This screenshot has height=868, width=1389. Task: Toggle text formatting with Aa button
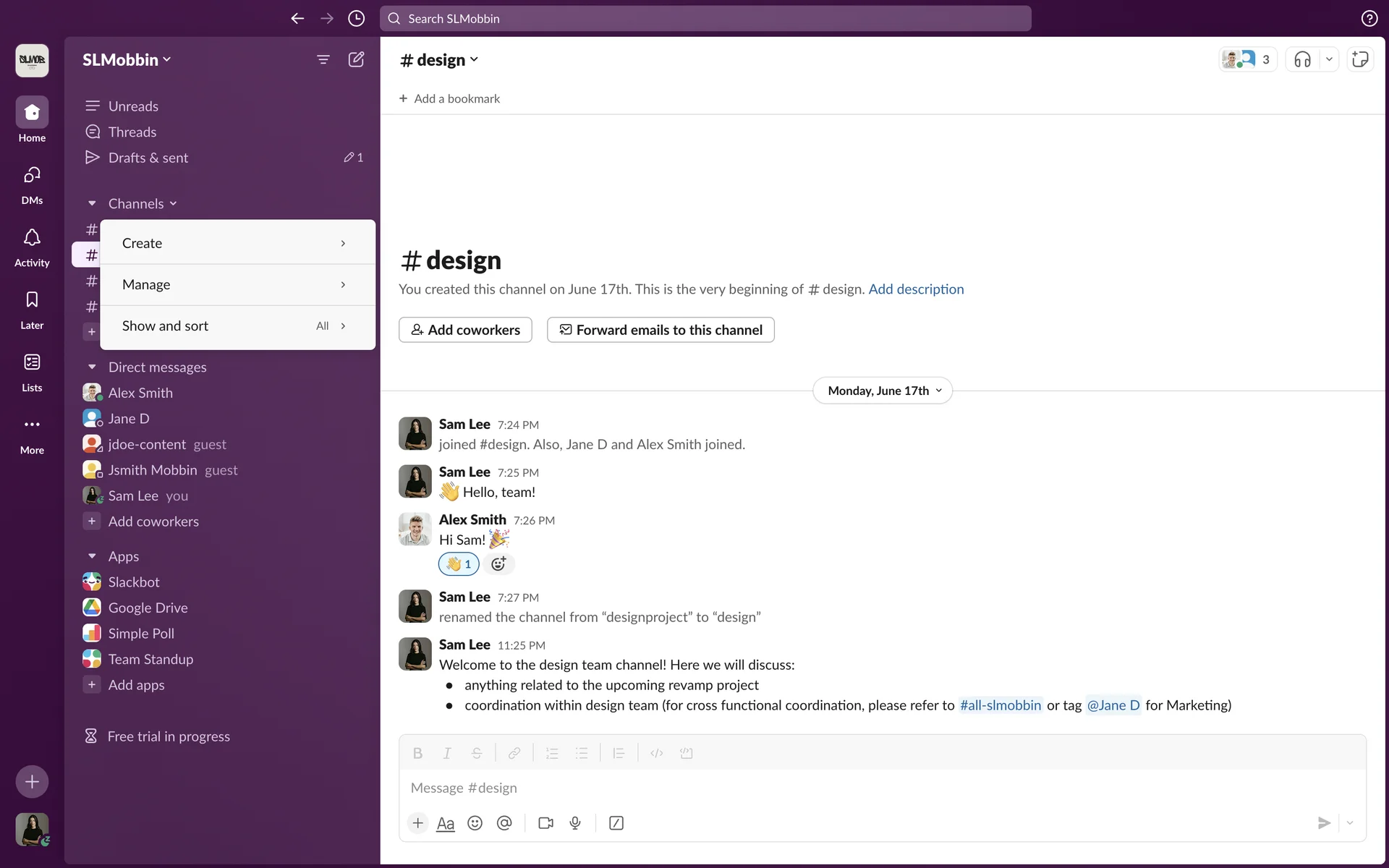(446, 823)
